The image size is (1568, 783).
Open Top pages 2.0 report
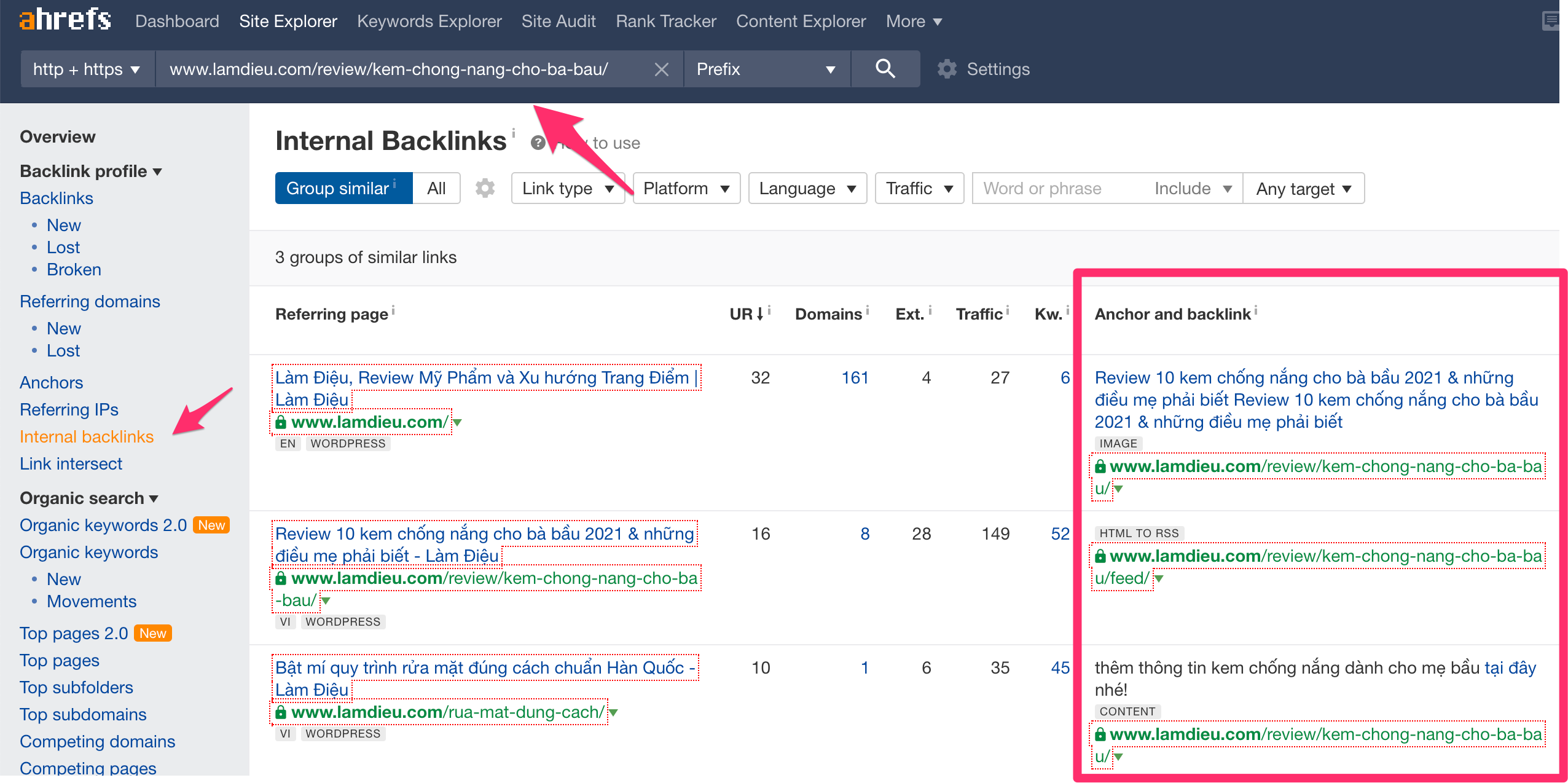click(74, 633)
